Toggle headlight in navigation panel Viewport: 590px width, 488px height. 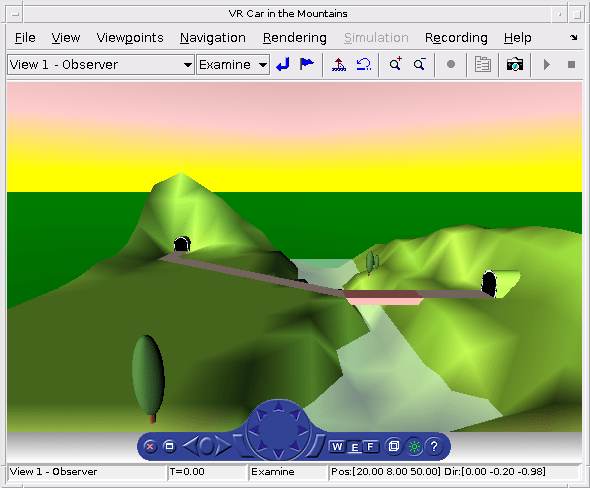click(x=414, y=447)
